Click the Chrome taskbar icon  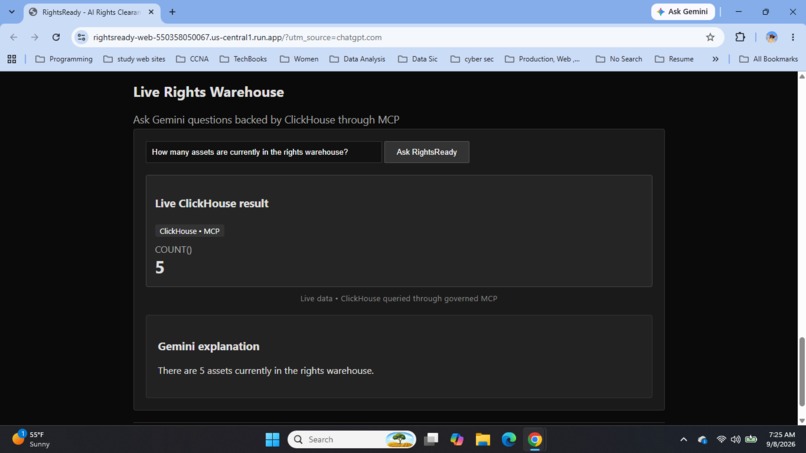(x=535, y=440)
